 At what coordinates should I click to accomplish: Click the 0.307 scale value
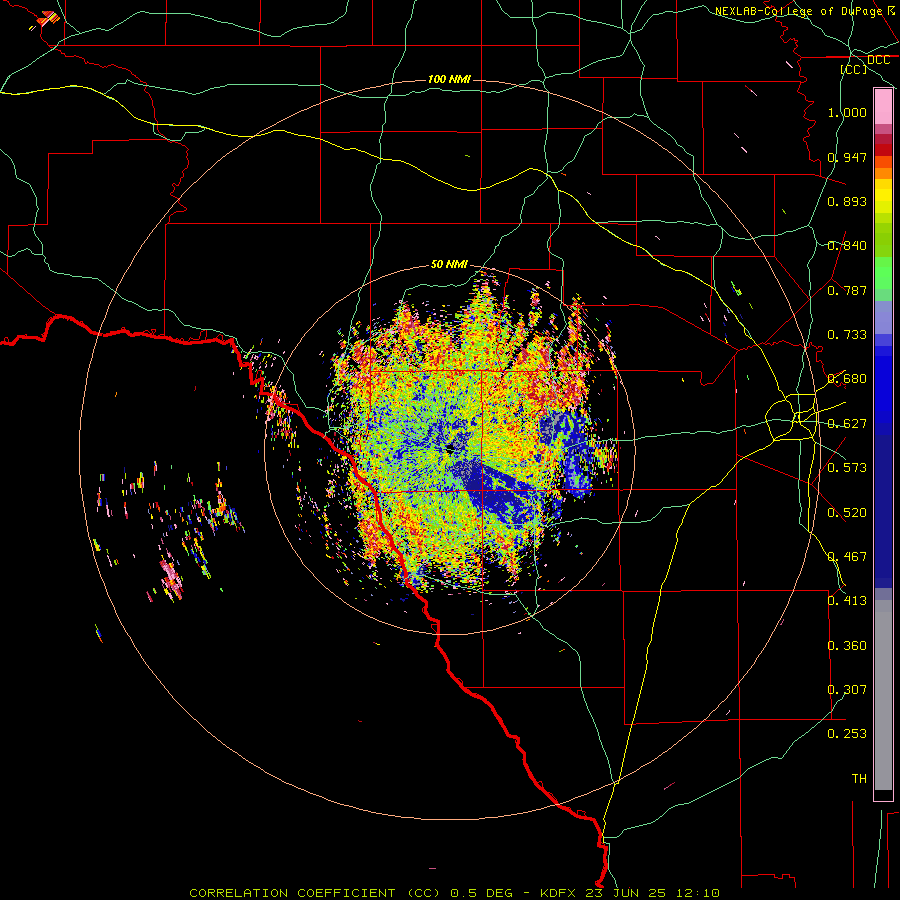pos(847,690)
